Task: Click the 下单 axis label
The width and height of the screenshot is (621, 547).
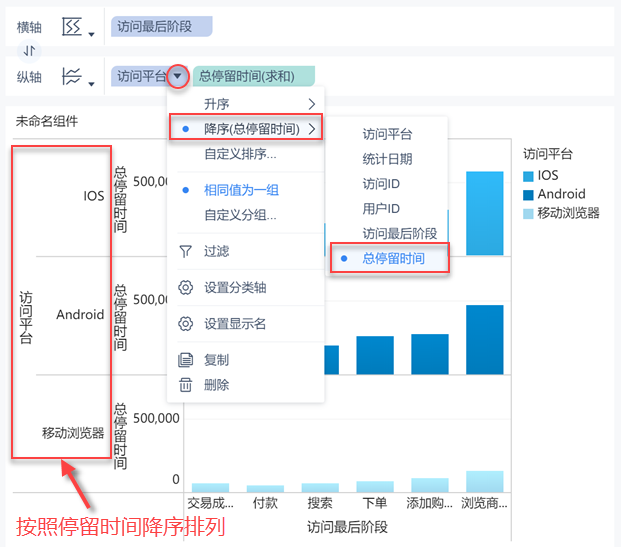Action: click(375, 503)
